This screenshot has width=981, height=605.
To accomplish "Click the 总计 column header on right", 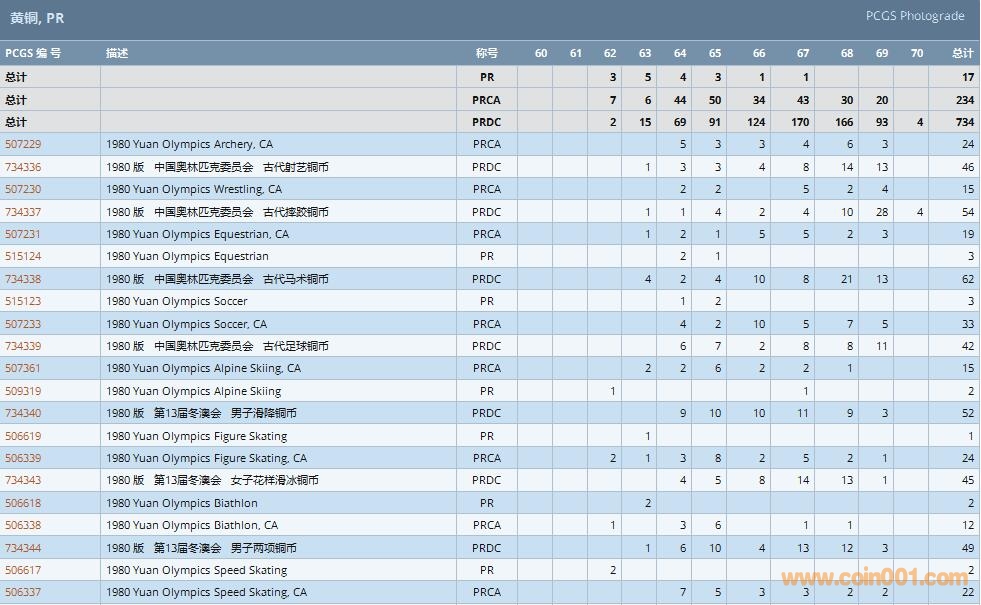I will 962,53.
